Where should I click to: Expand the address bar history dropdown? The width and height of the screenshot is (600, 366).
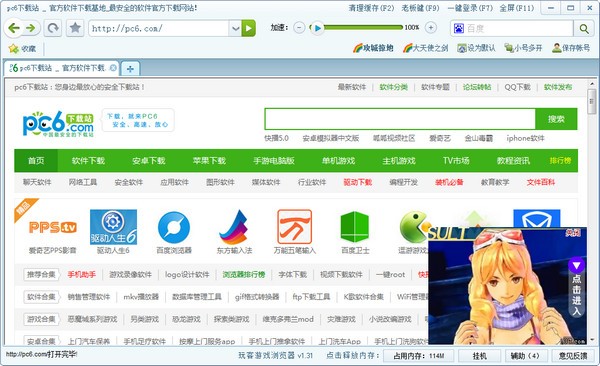pyautogui.click(x=235, y=28)
